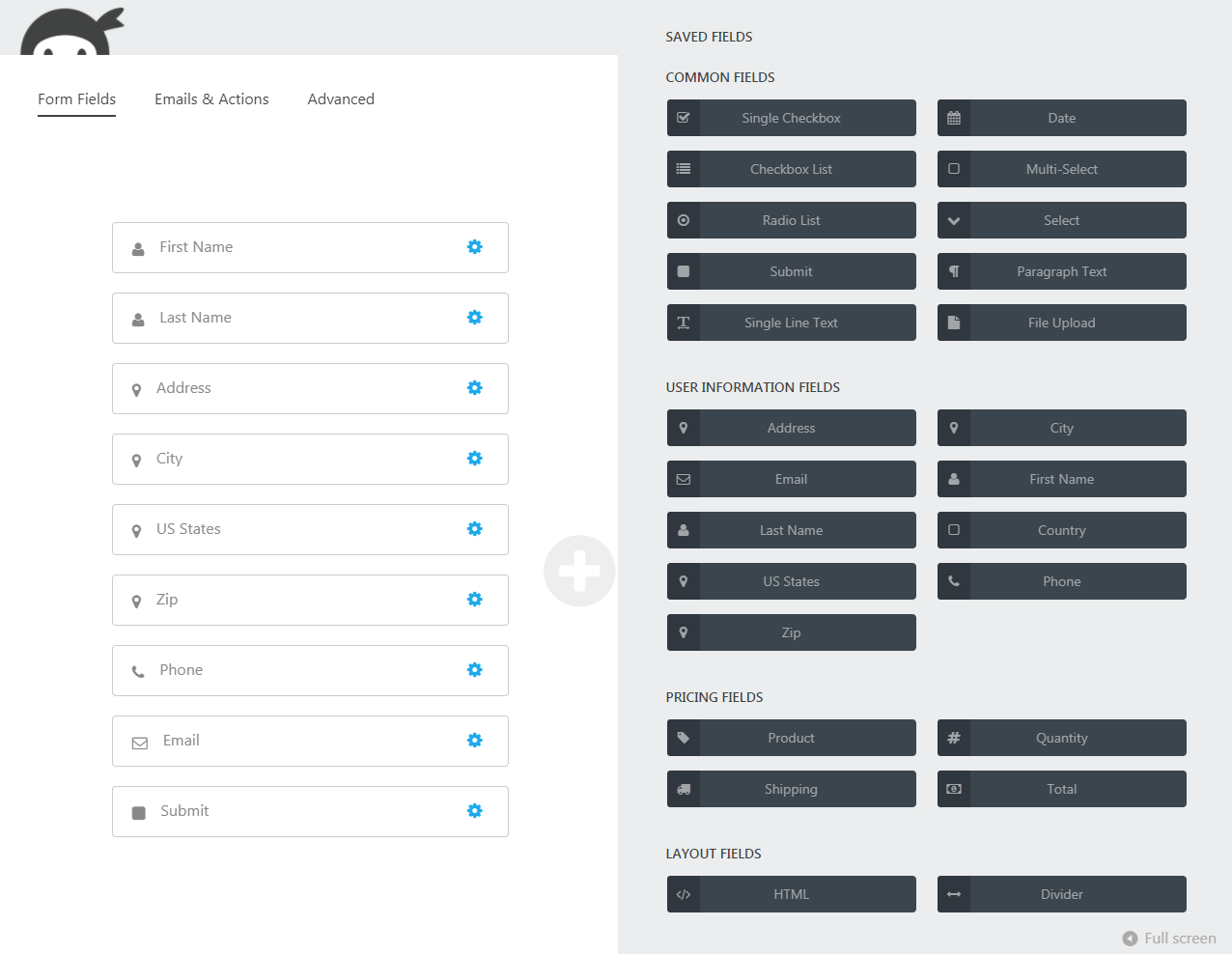The height and width of the screenshot is (954, 1232).
Task: Add a Radio List field
Action: click(791, 220)
